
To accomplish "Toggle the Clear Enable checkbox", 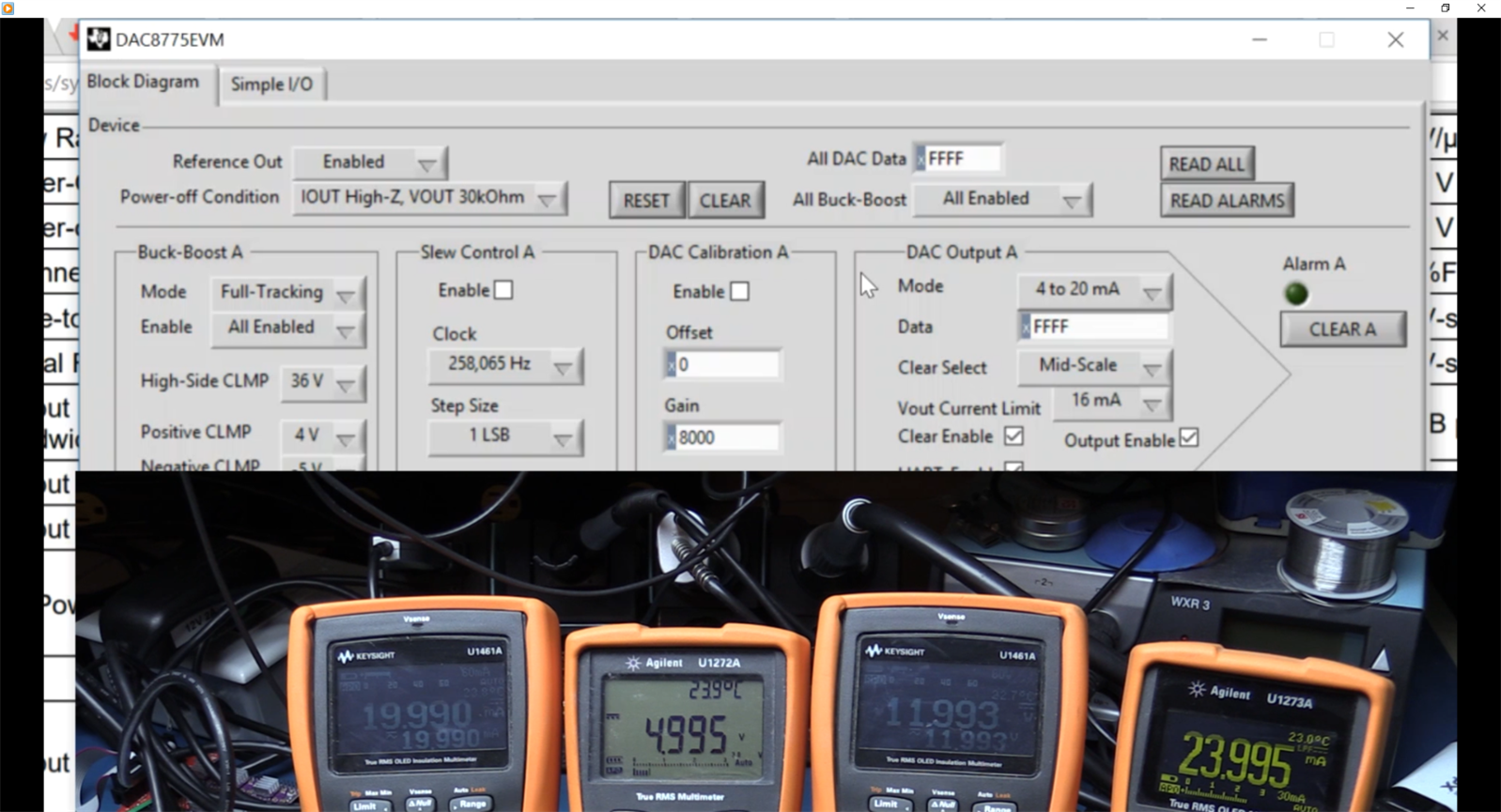I will tap(1014, 437).
